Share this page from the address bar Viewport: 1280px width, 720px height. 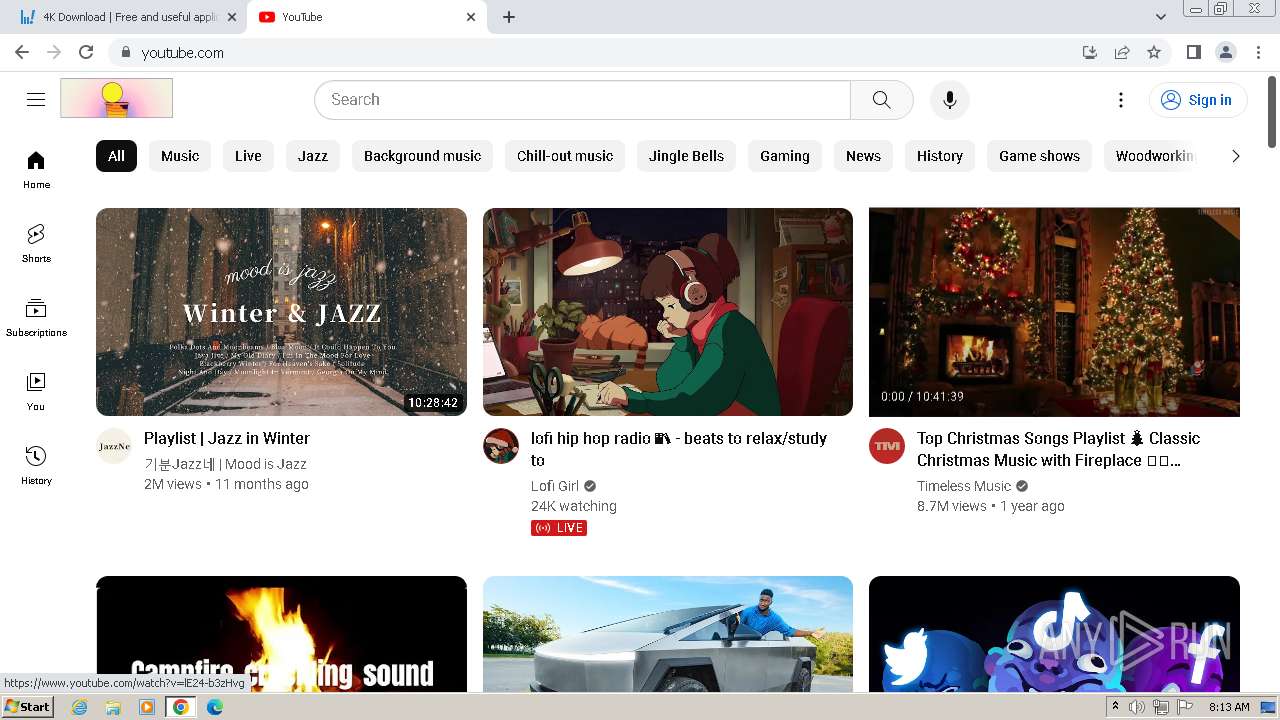(x=1122, y=52)
